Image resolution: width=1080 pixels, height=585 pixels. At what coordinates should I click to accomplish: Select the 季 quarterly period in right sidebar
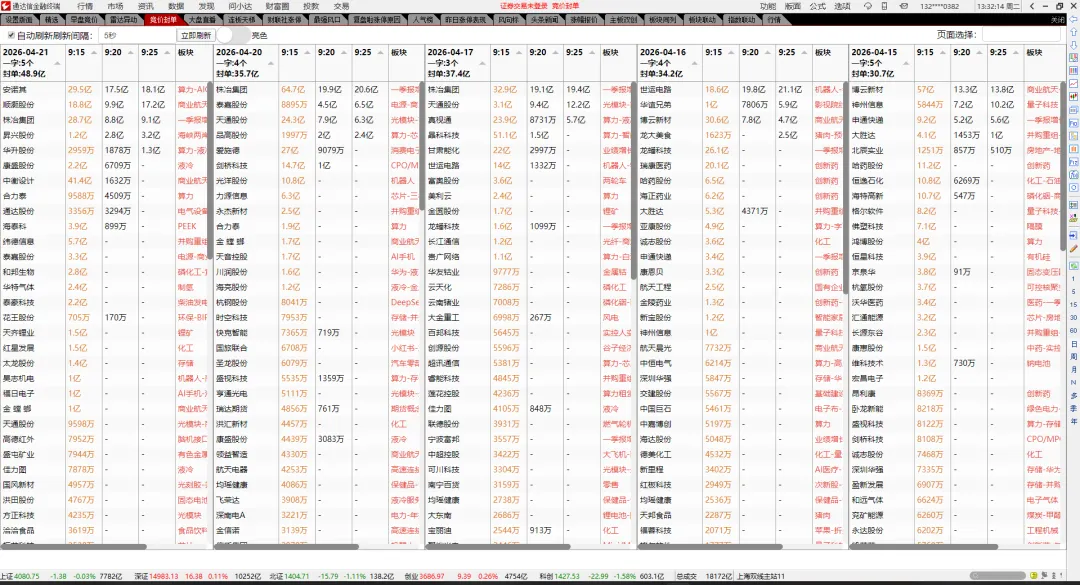pos(1074,408)
